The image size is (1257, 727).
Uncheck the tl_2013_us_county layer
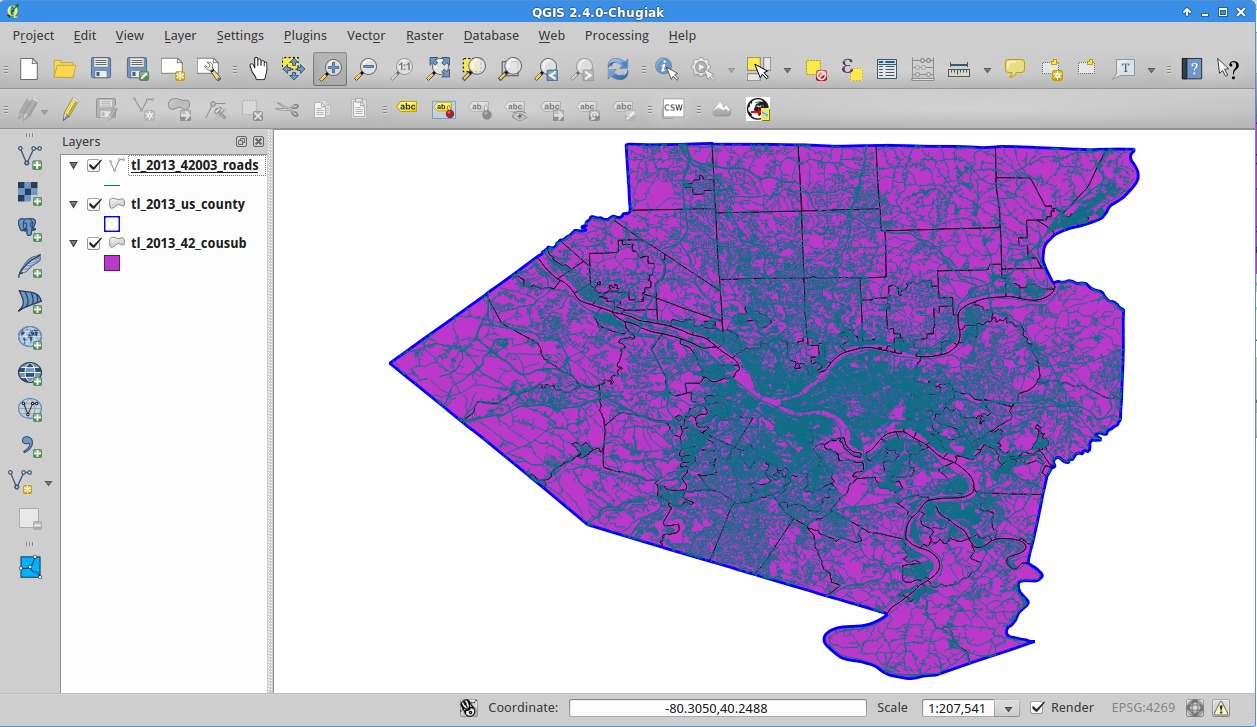tap(95, 204)
